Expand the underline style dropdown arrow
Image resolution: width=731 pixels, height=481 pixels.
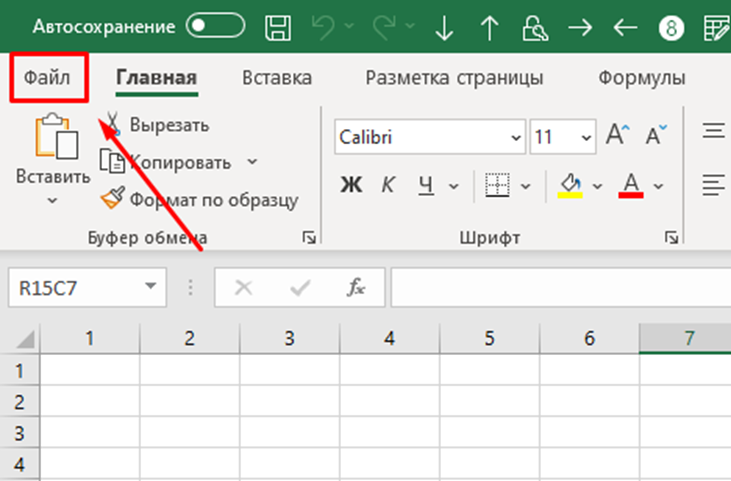pos(454,186)
